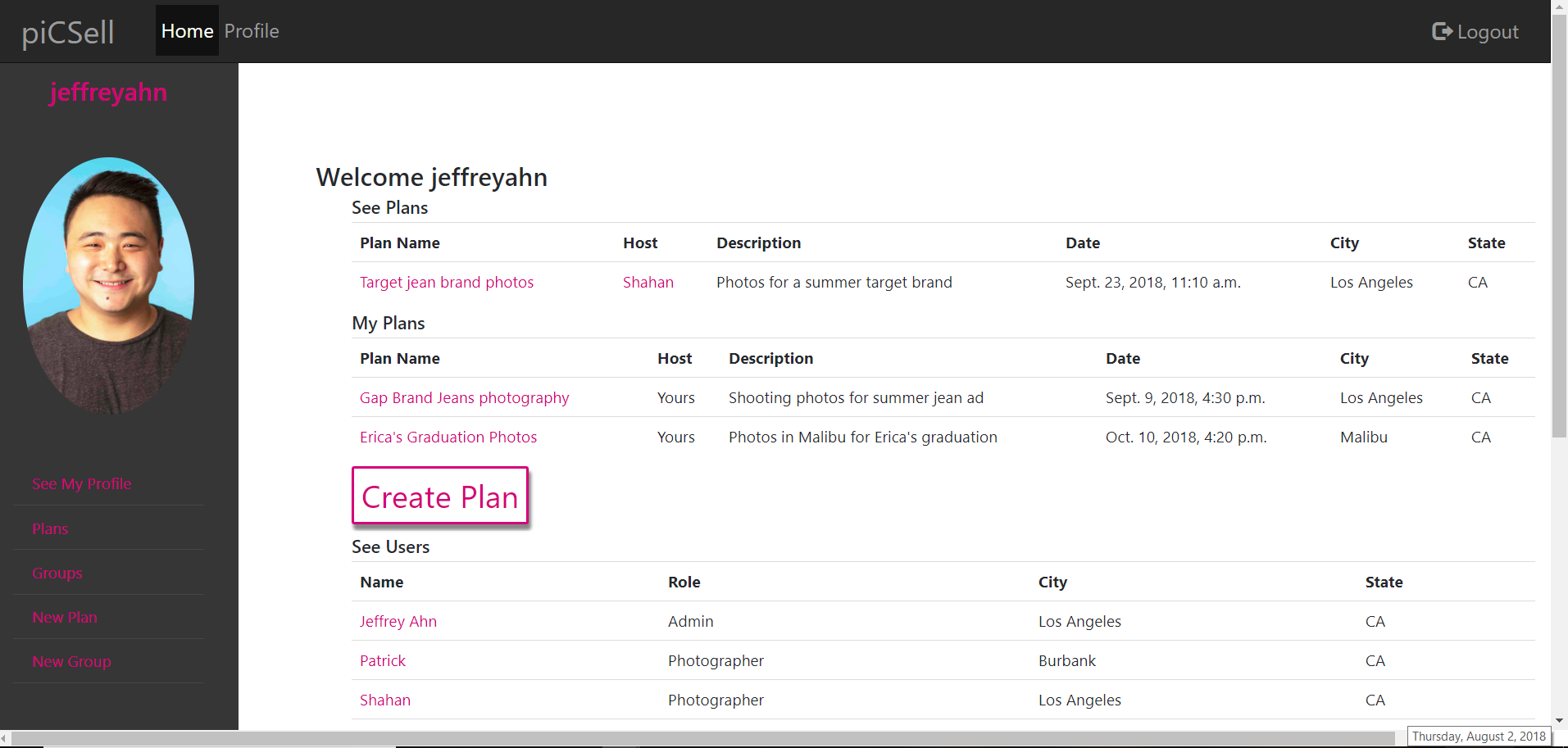1568x748 pixels.
Task: Click the 'Photos for a summer target brand' description
Action: point(834,282)
